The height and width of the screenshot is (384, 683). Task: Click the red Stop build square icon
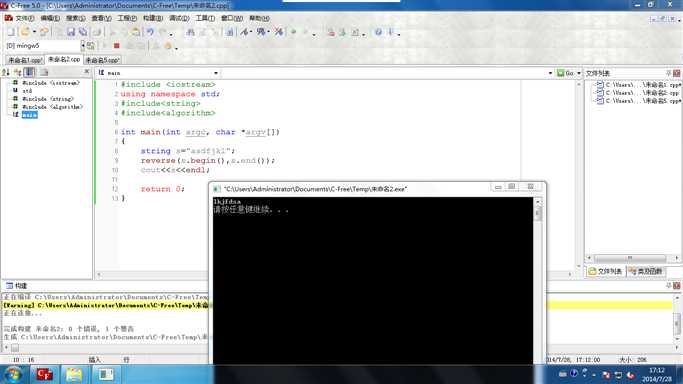pos(116,46)
